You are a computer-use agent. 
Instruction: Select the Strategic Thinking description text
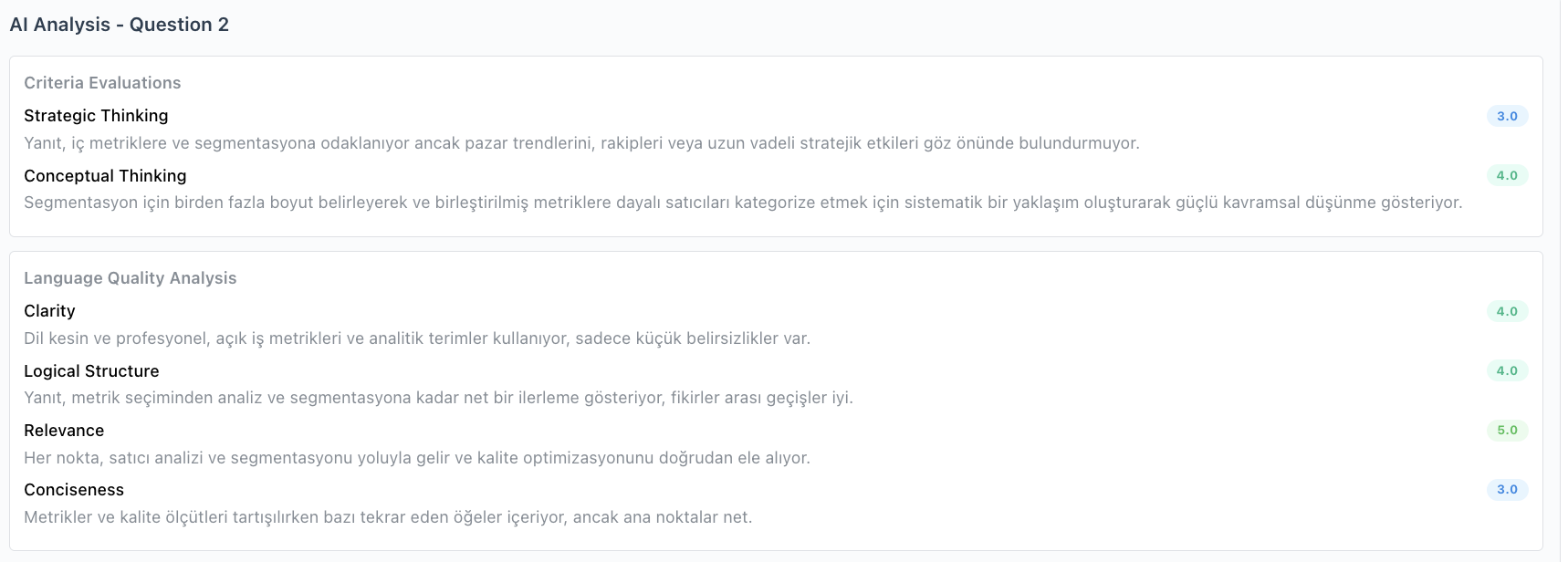(581, 143)
